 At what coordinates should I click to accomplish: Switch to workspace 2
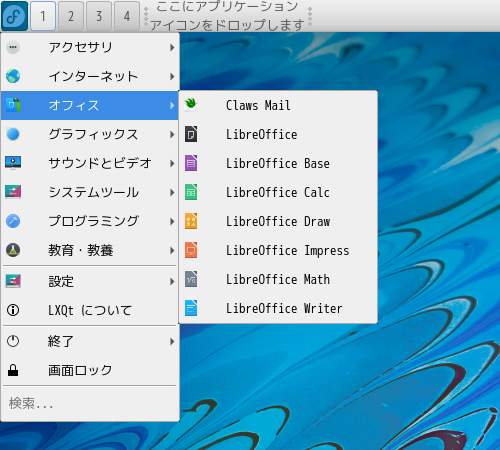(71, 16)
